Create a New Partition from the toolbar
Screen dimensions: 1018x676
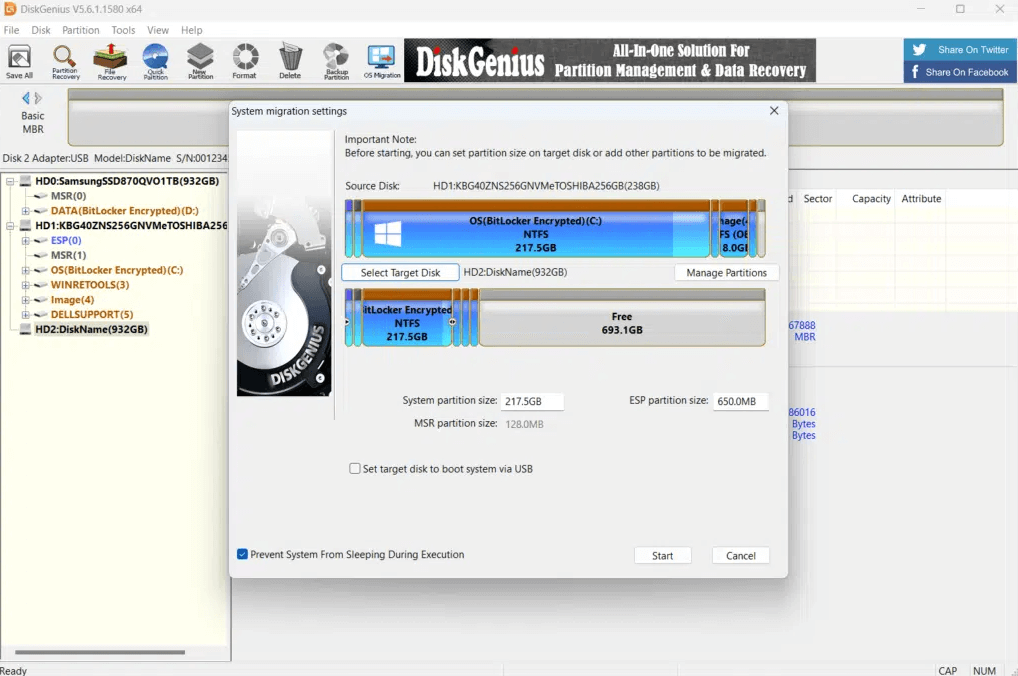(x=200, y=62)
